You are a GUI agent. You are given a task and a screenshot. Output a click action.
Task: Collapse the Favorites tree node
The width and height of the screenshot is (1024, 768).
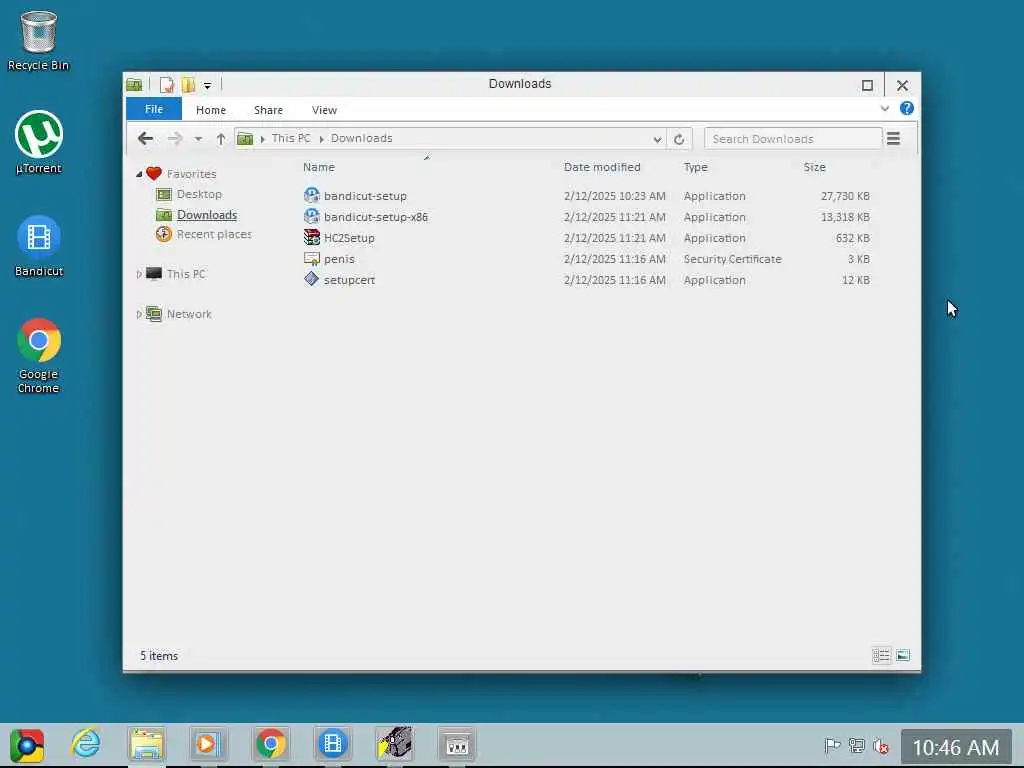pyautogui.click(x=139, y=174)
